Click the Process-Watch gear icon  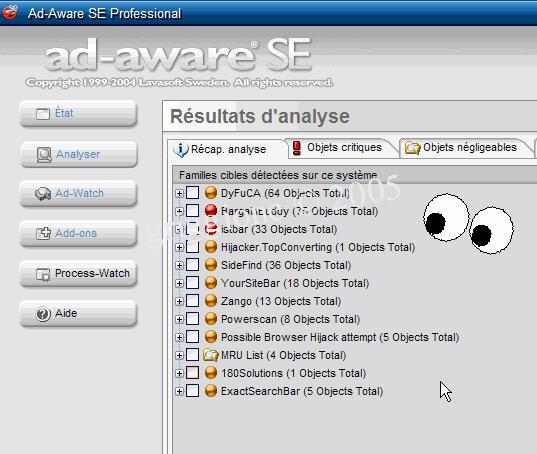(43, 274)
